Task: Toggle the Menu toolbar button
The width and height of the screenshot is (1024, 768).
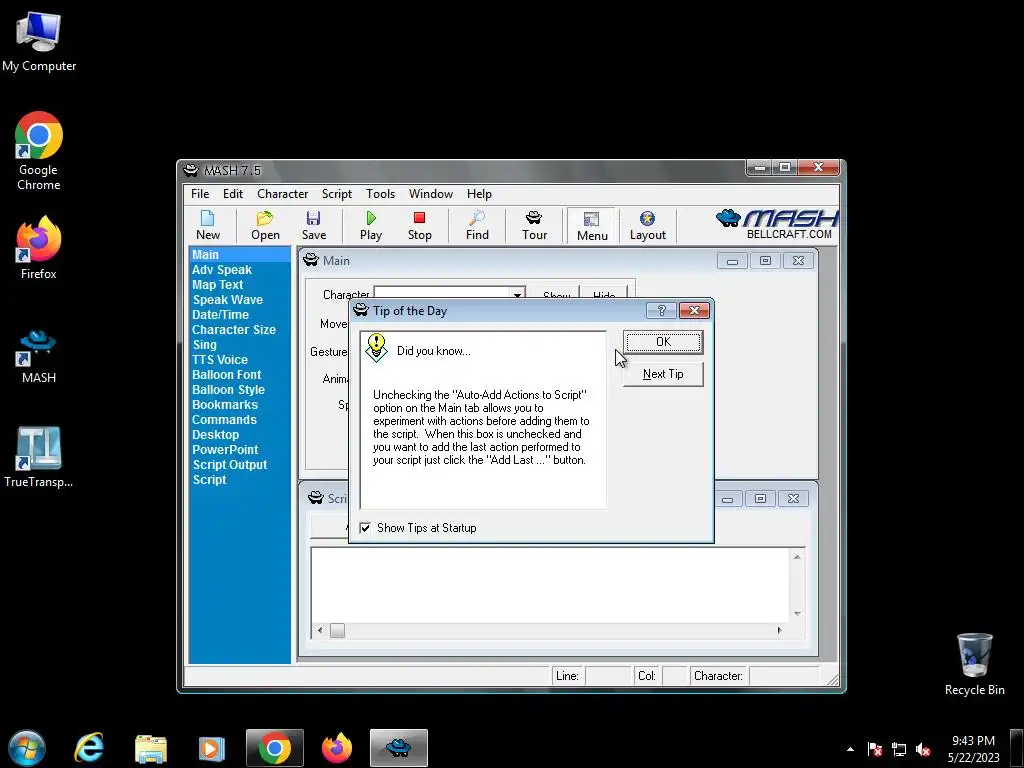Action: point(592,226)
